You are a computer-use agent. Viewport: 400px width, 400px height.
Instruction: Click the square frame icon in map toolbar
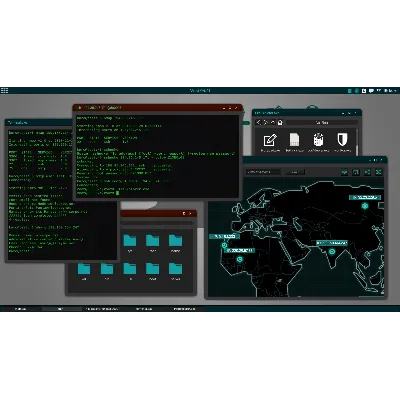pyautogui.click(x=356, y=172)
